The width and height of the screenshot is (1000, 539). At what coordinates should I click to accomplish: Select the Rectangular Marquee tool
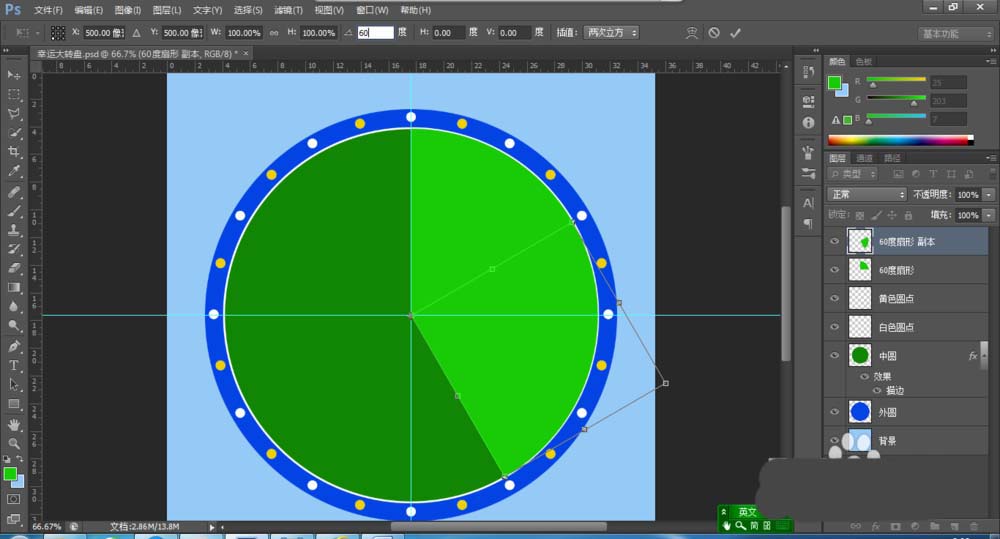(x=13, y=94)
